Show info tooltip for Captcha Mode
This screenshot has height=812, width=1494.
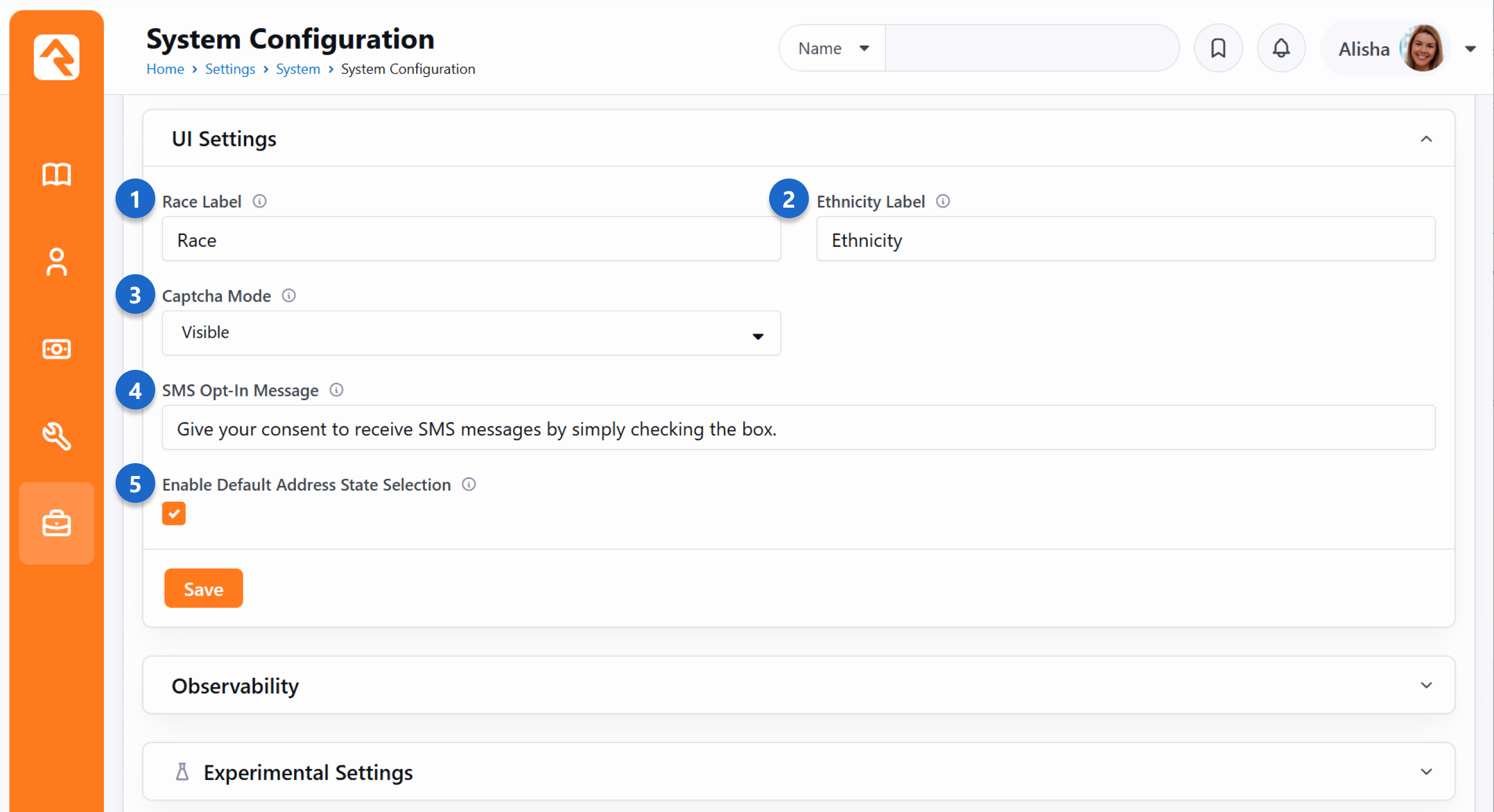289,296
